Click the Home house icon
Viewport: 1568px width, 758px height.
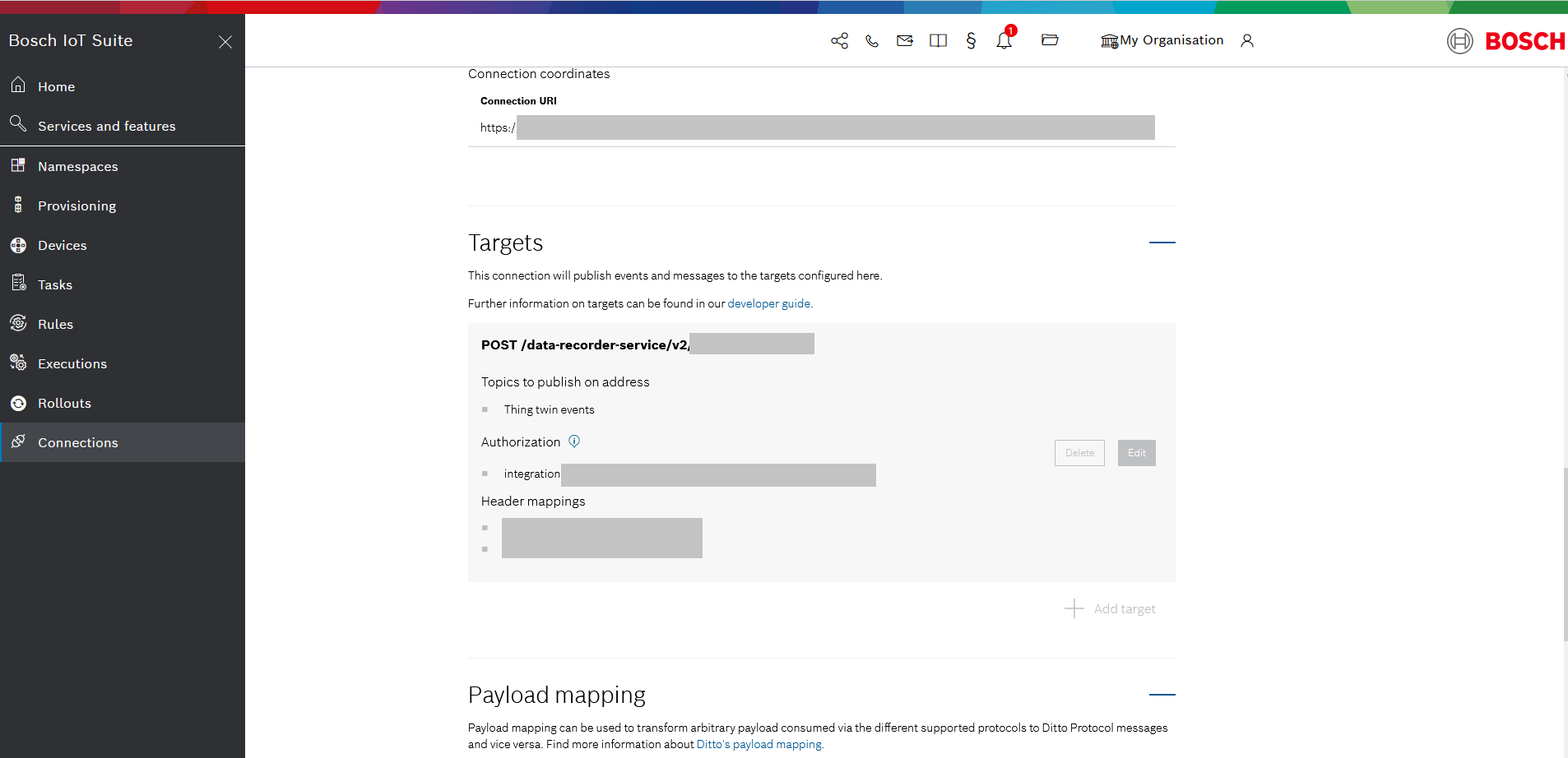coord(18,85)
